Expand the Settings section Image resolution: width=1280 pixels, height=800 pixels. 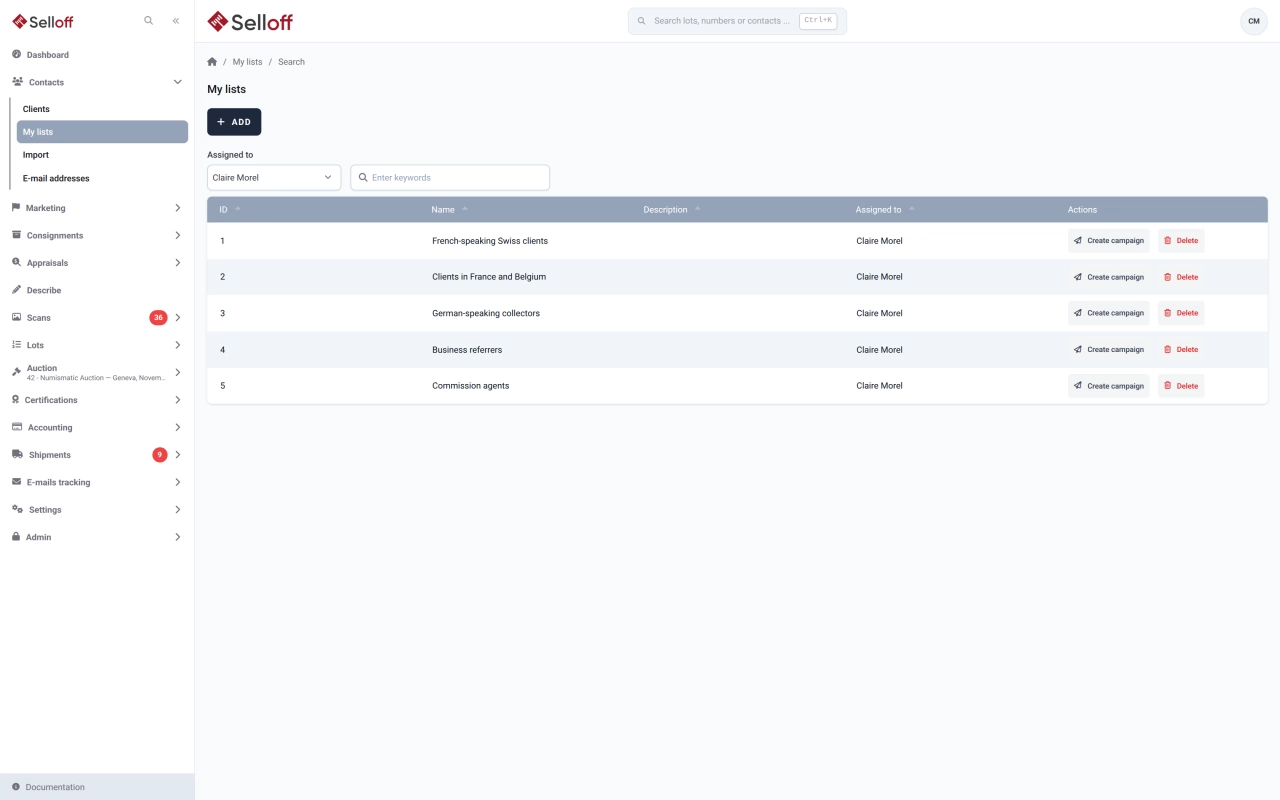(x=97, y=510)
